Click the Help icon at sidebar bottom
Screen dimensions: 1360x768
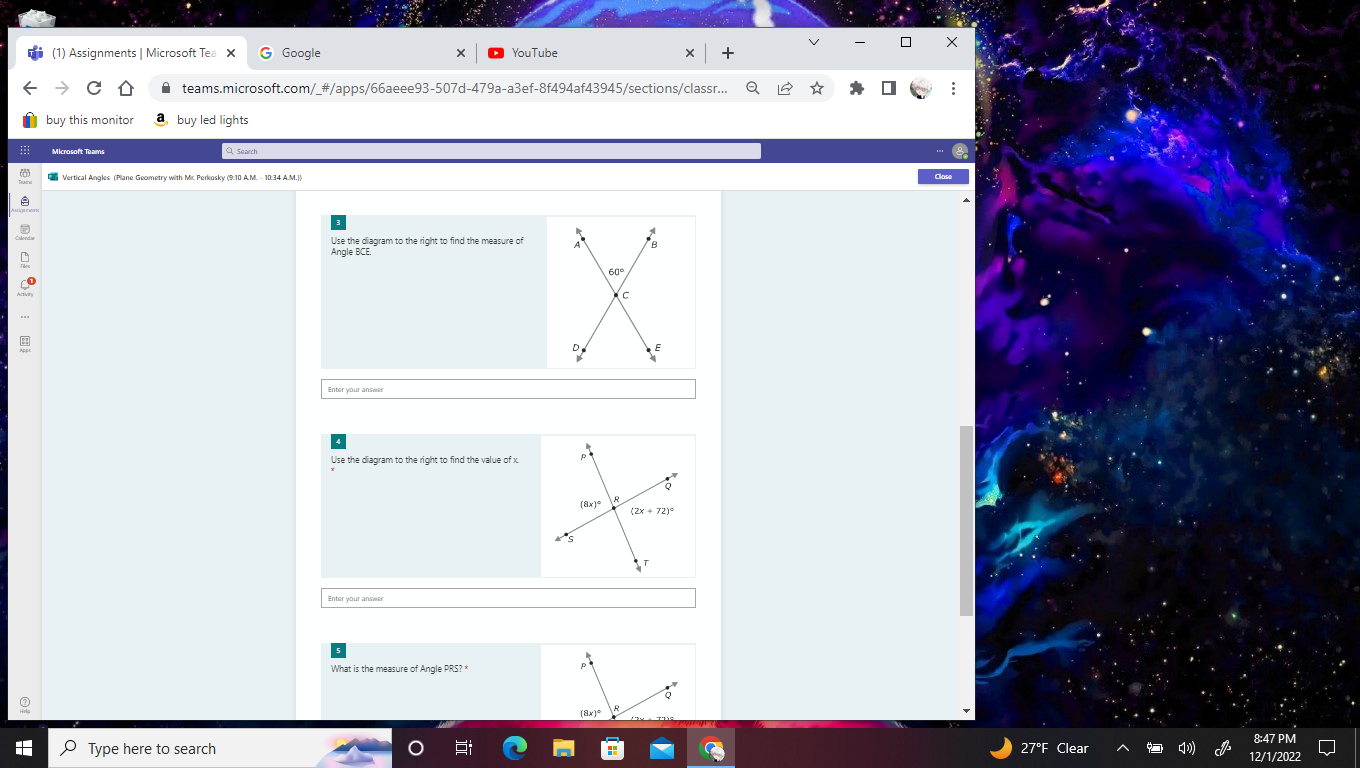coord(24,702)
